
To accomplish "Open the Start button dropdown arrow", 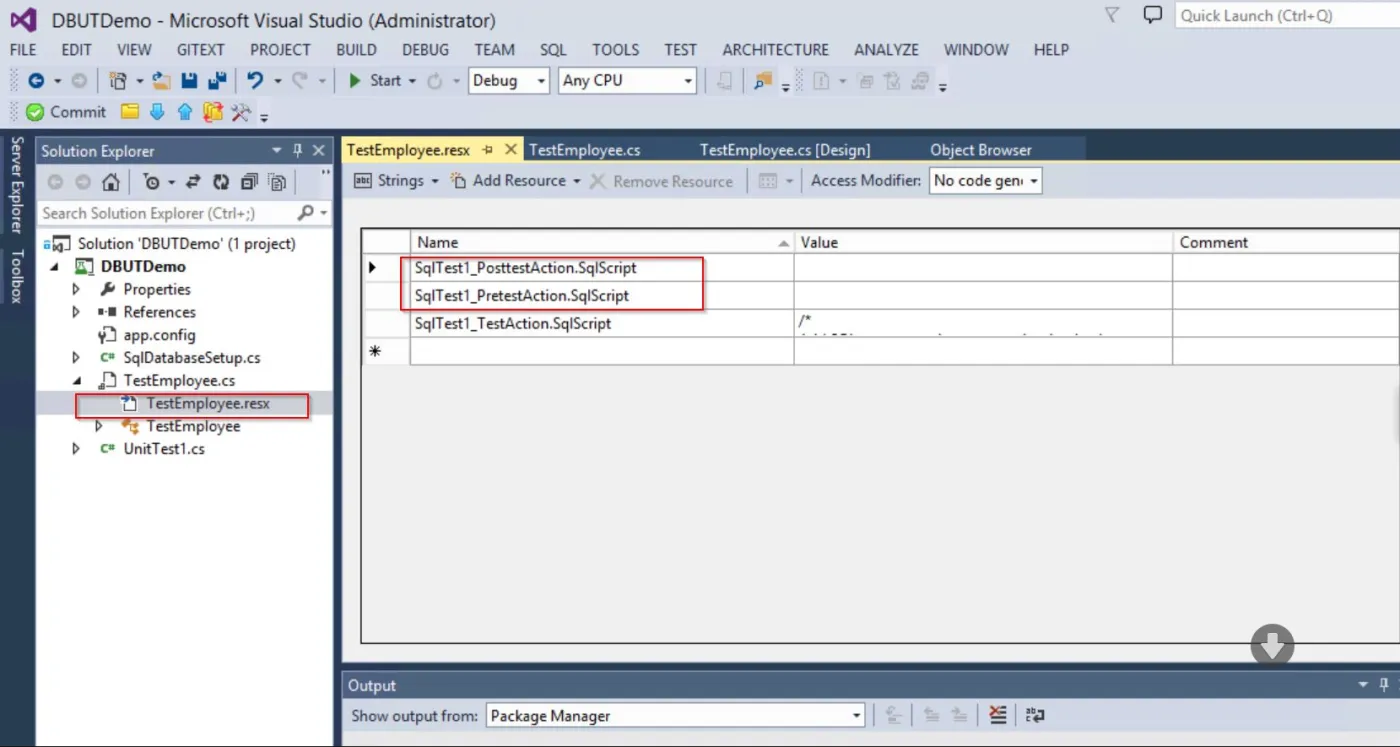I will 412,81.
